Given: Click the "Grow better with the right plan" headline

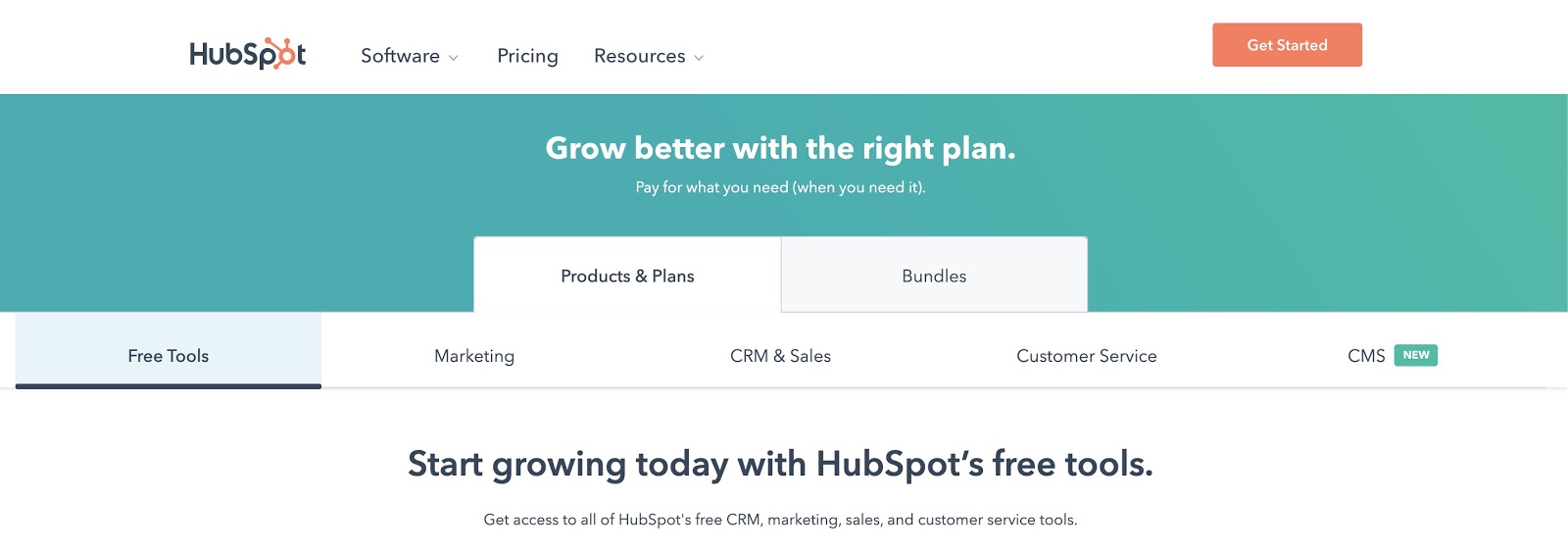Looking at the screenshot, I should (x=780, y=148).
